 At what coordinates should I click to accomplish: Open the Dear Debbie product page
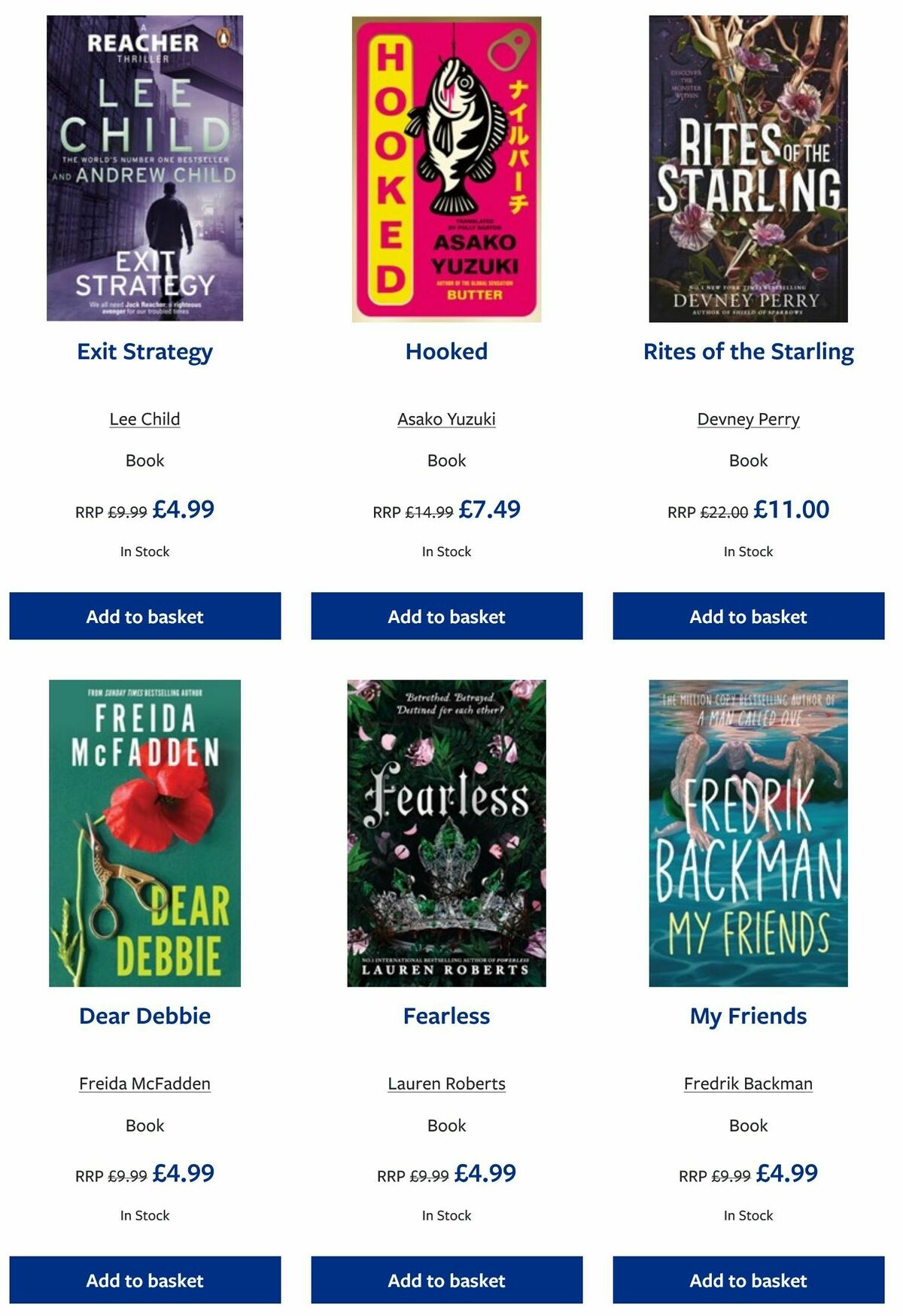[145, 1015]
